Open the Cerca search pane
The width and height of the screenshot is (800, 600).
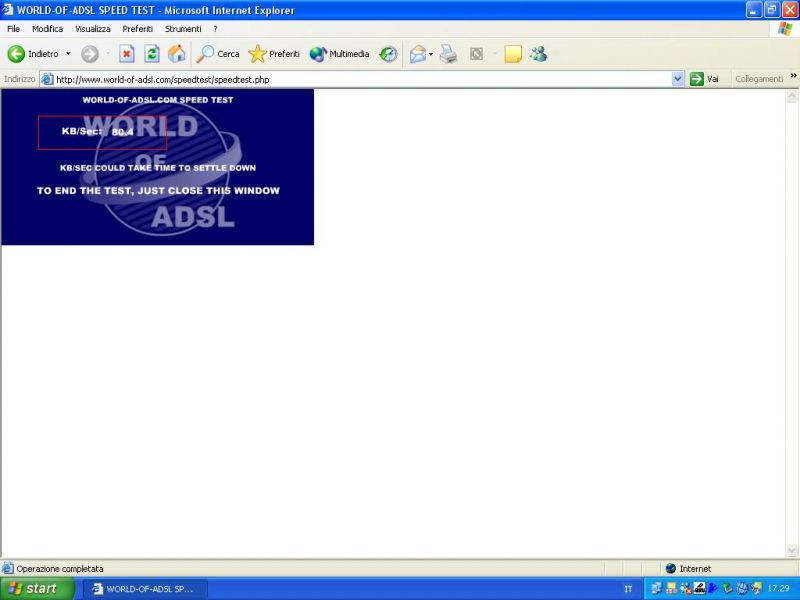tap(218, 54)
